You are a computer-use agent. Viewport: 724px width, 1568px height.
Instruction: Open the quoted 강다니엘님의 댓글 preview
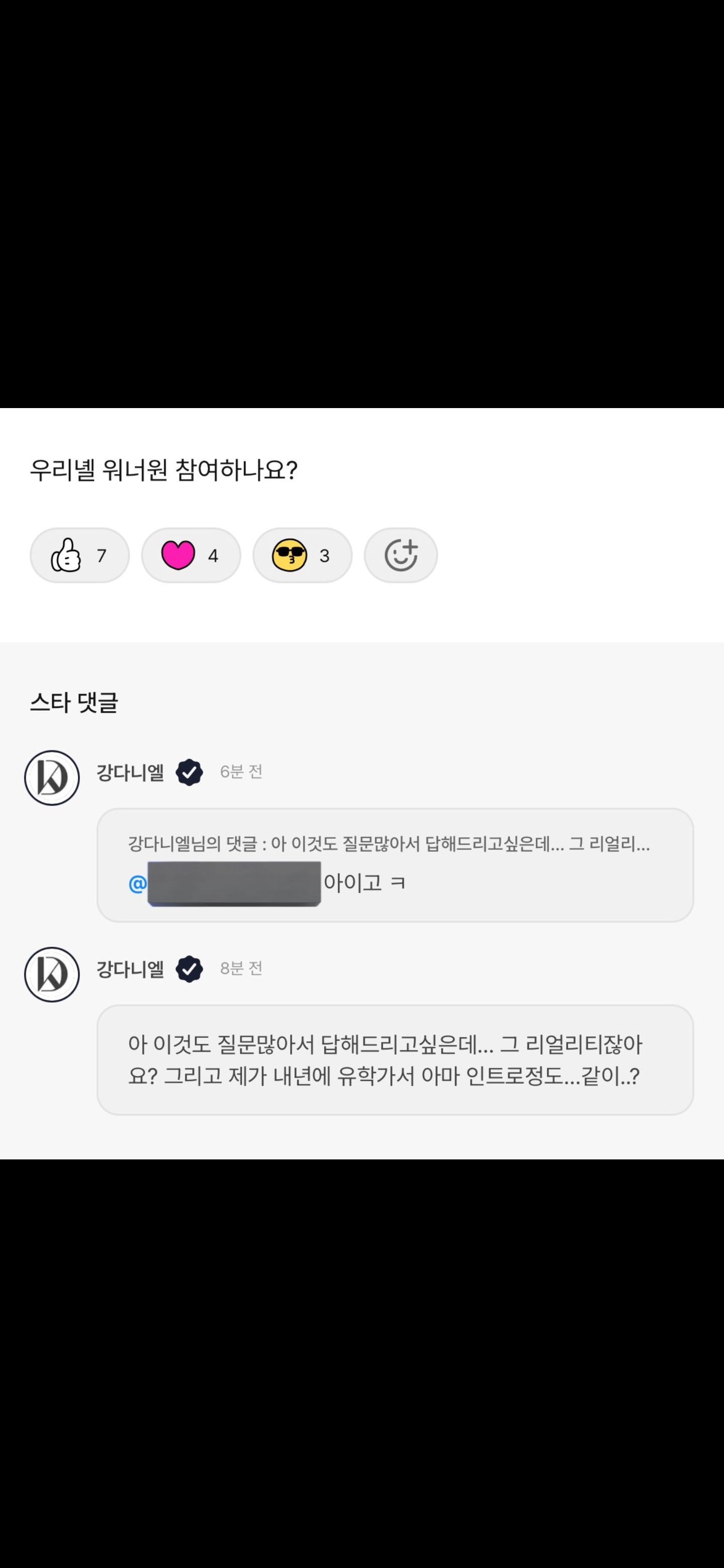pyautogui.click(x=389, y=844)
